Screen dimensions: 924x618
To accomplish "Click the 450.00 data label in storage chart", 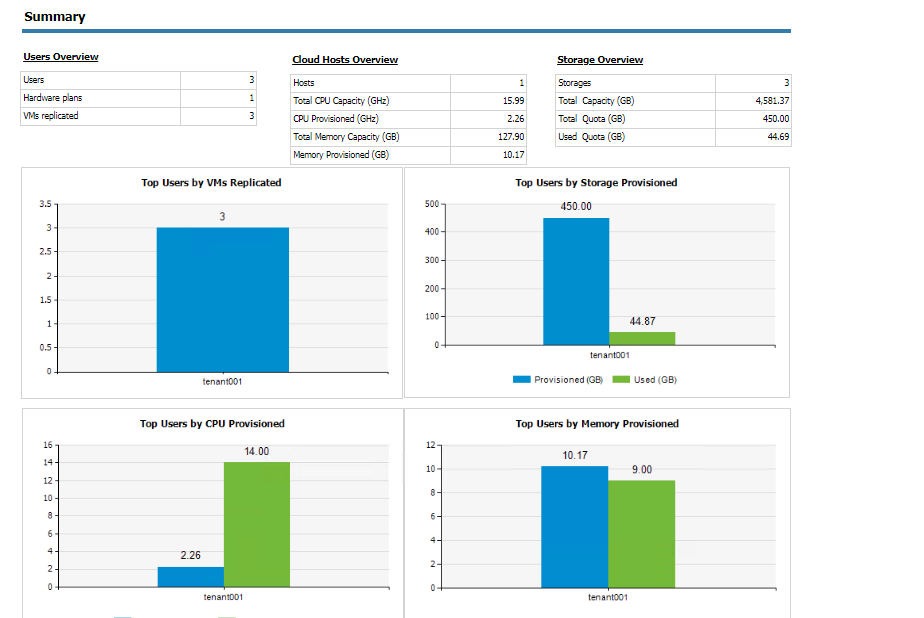I will pos(576,206).
